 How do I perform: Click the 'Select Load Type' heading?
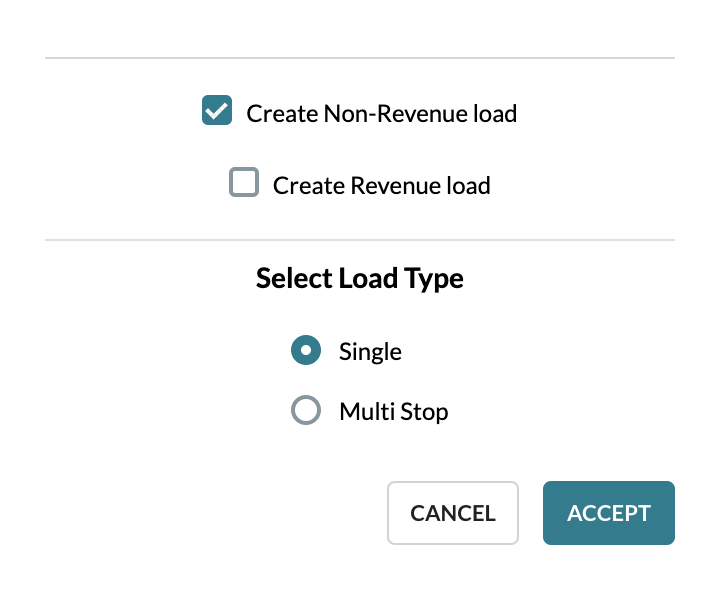tap(360, 278)
